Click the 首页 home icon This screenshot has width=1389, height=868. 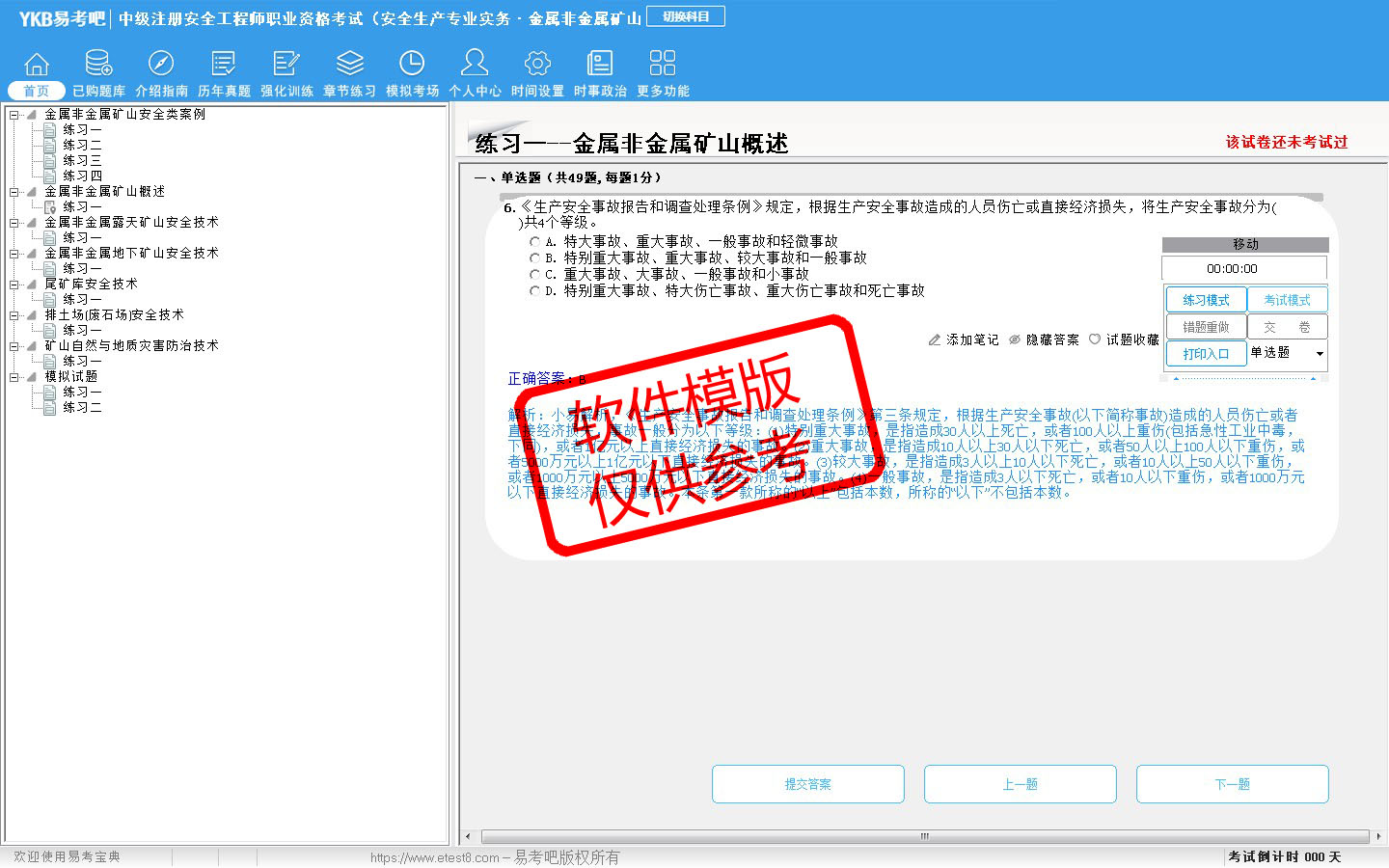tap(37, 65)
